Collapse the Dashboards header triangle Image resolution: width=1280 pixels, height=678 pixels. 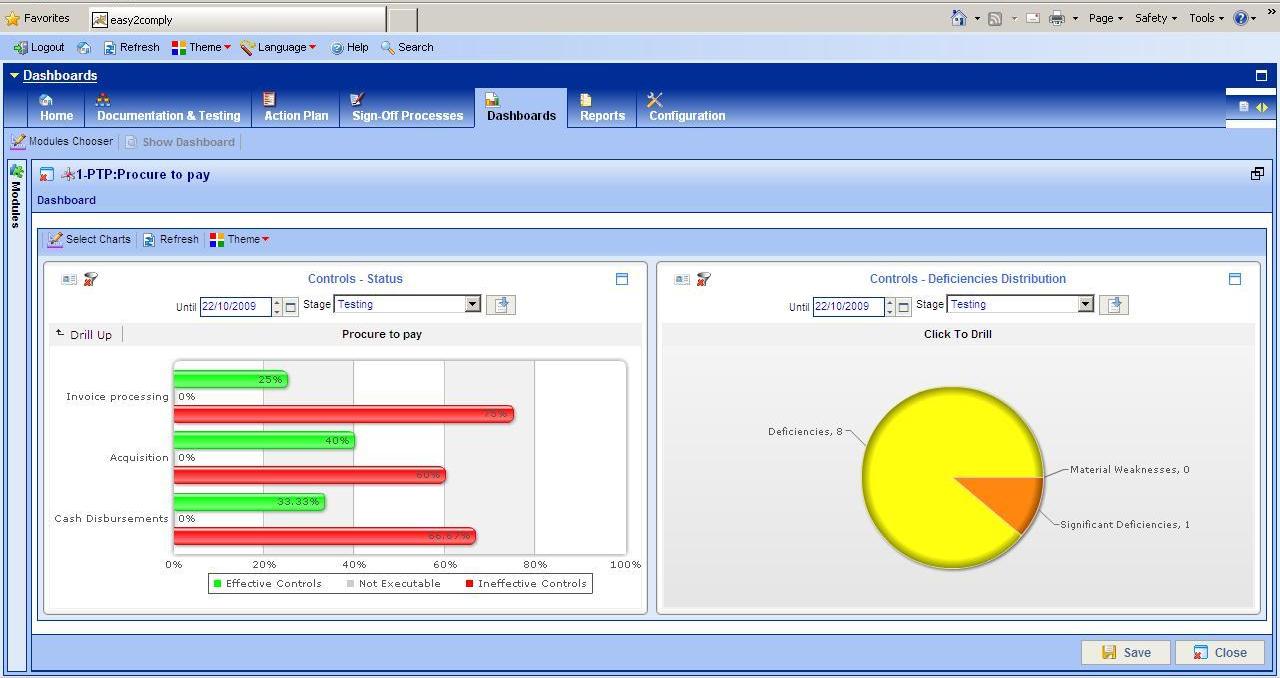[14, 76]
